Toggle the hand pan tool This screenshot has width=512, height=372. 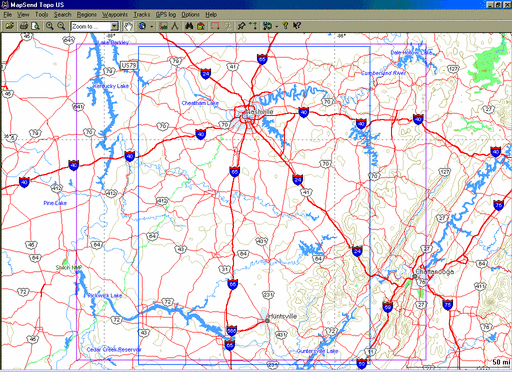128,26
